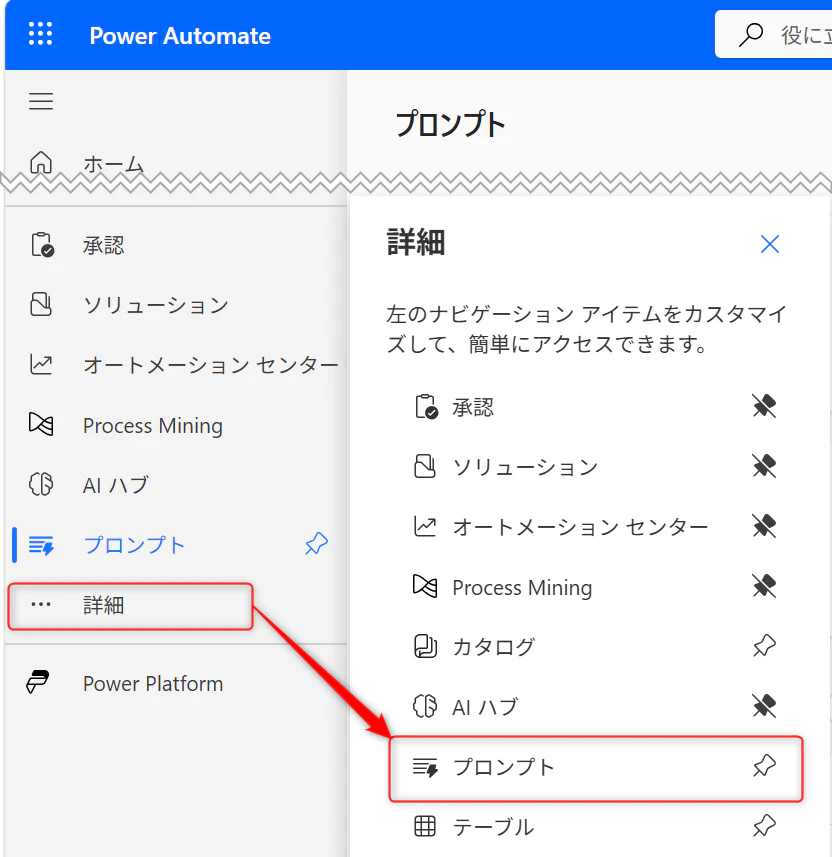
Task: Click the Process Mining icon in sidebar
Action: tap(41, 424)
